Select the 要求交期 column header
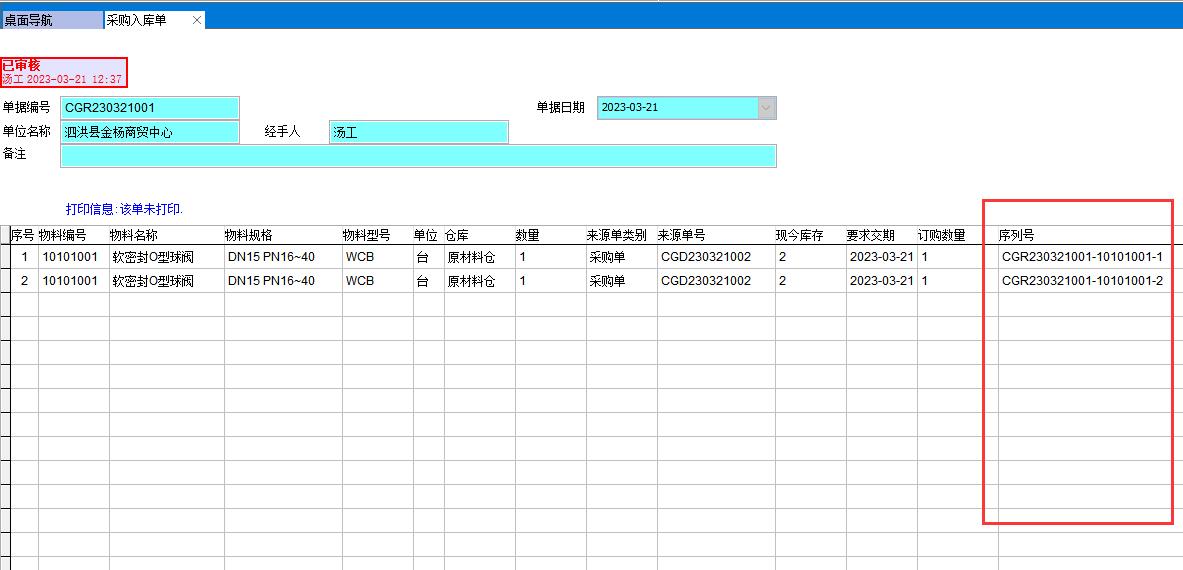 871,236
